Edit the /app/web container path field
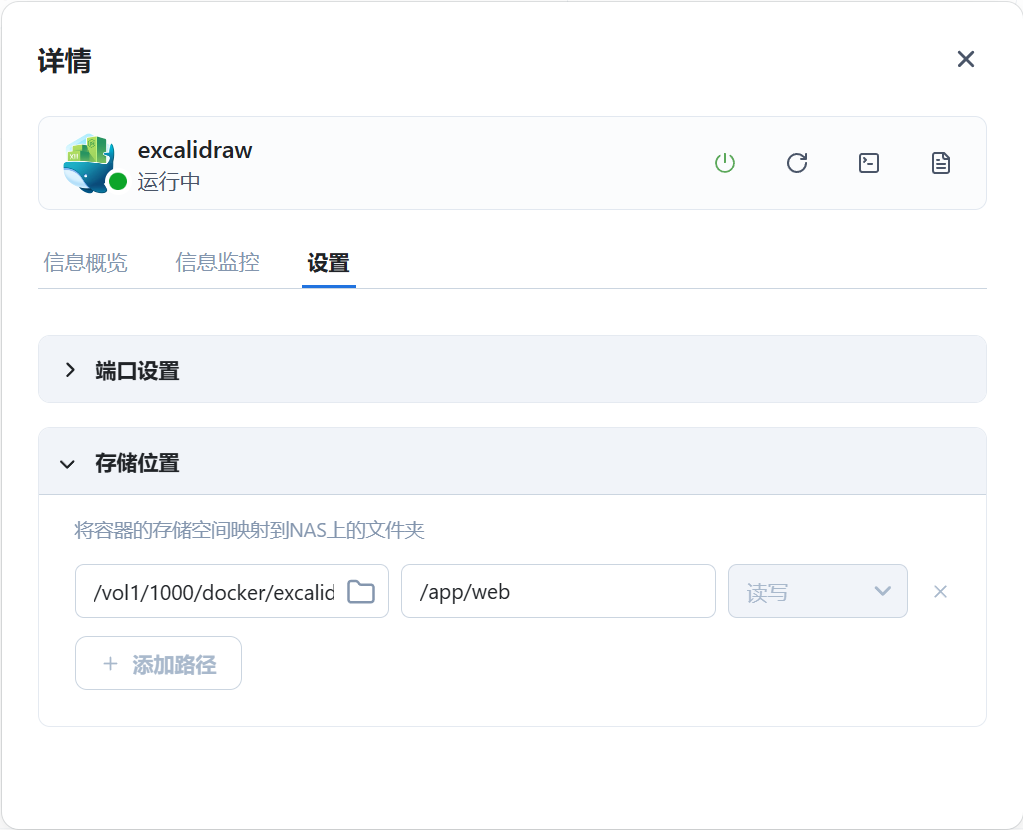Image resolution: width=1023 pixels, height=830 pixels. click(558, 591)
